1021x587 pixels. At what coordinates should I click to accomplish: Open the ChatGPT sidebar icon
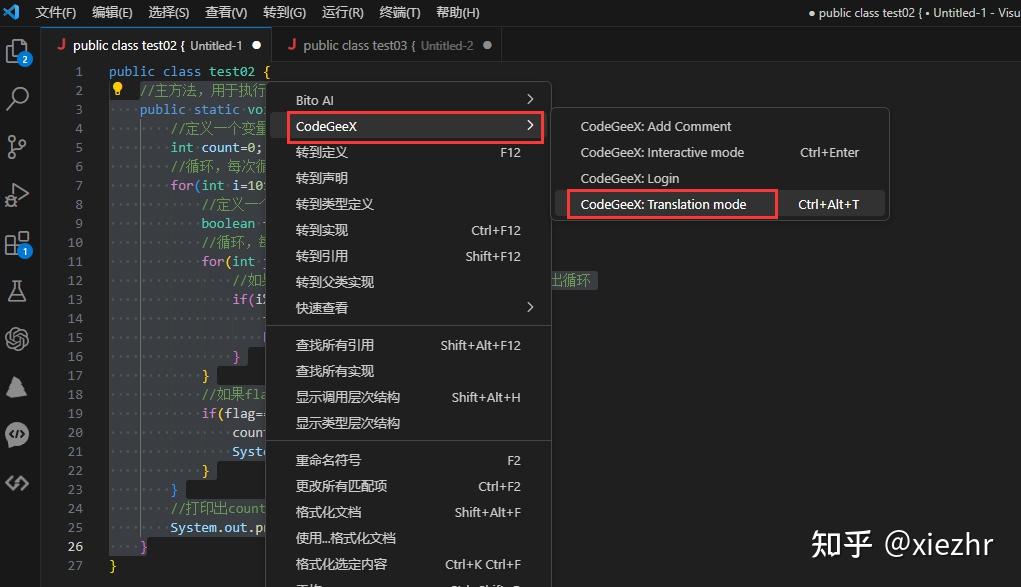[x=17, y=339]
